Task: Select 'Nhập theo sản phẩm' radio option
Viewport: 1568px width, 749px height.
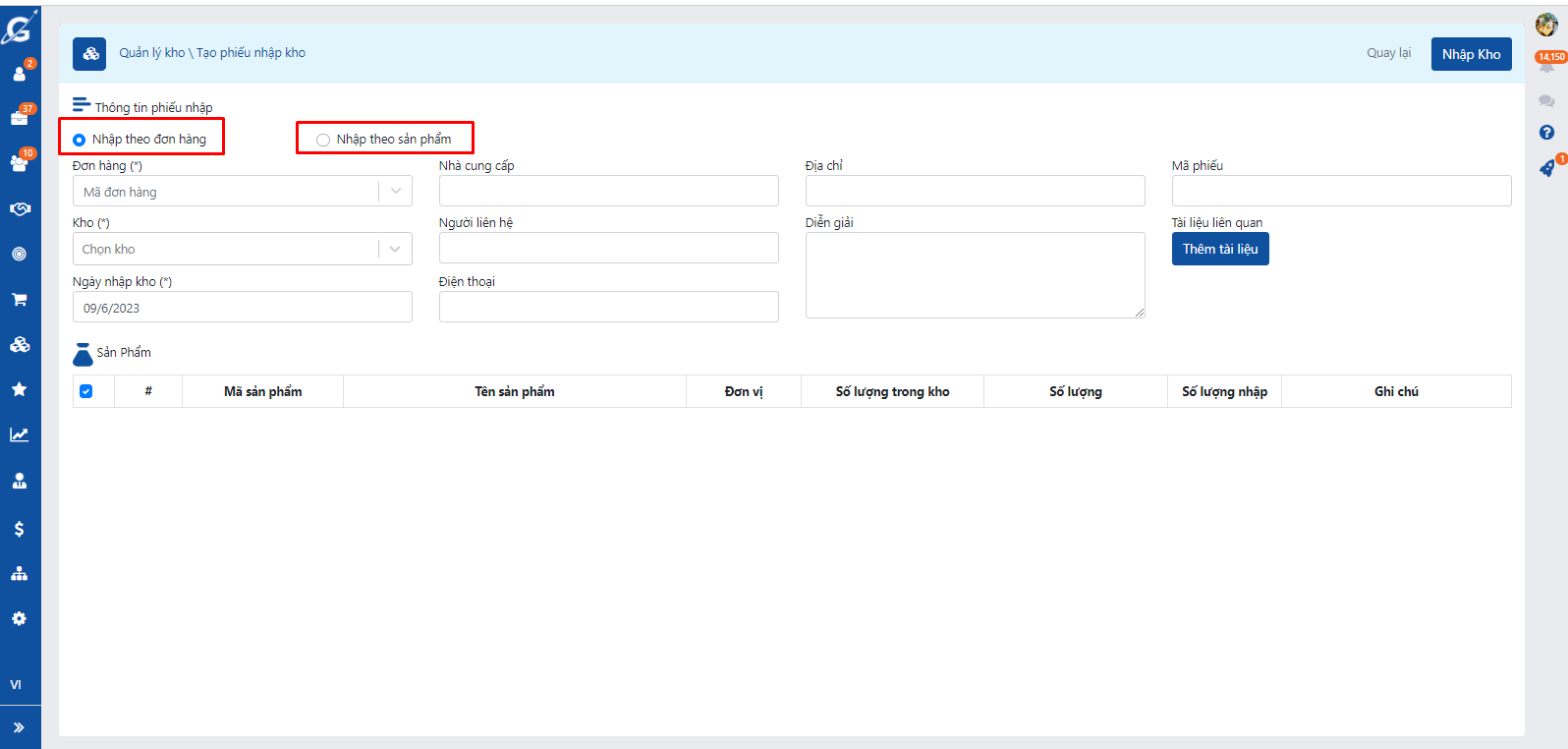Action: pyautogui.click(x=323, y=140)
